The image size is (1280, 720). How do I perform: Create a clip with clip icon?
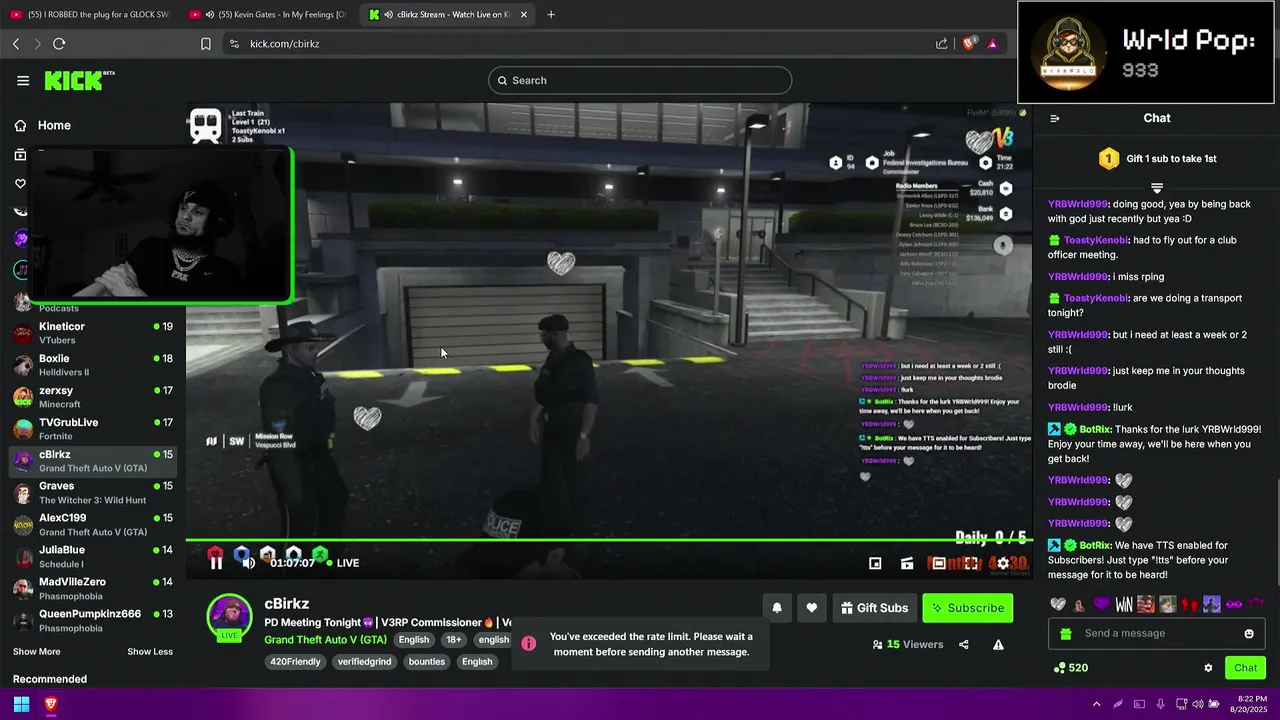[x=907, y=564]
